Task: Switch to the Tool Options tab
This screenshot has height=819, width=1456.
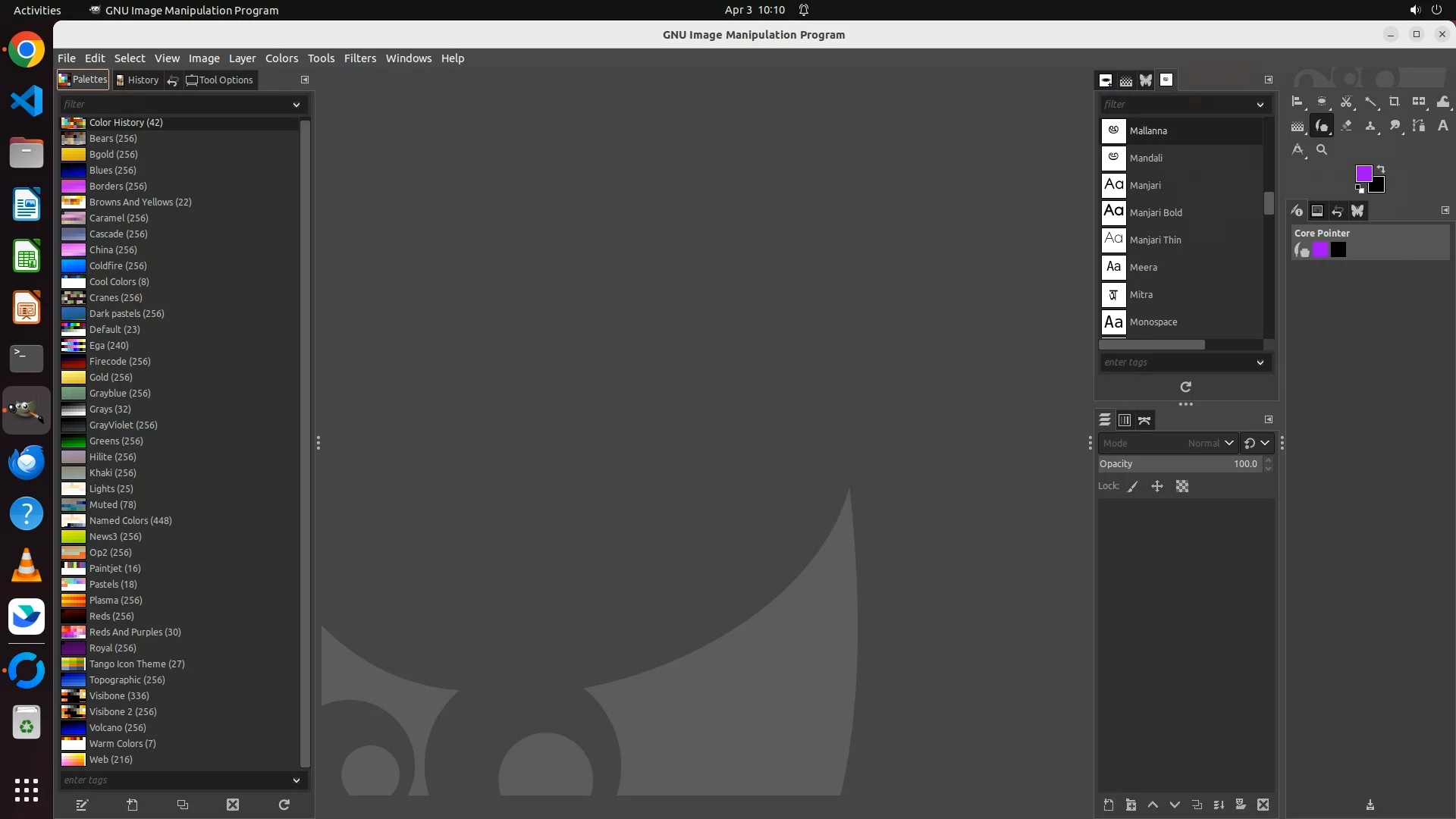Action: click(x=219, y=80)
